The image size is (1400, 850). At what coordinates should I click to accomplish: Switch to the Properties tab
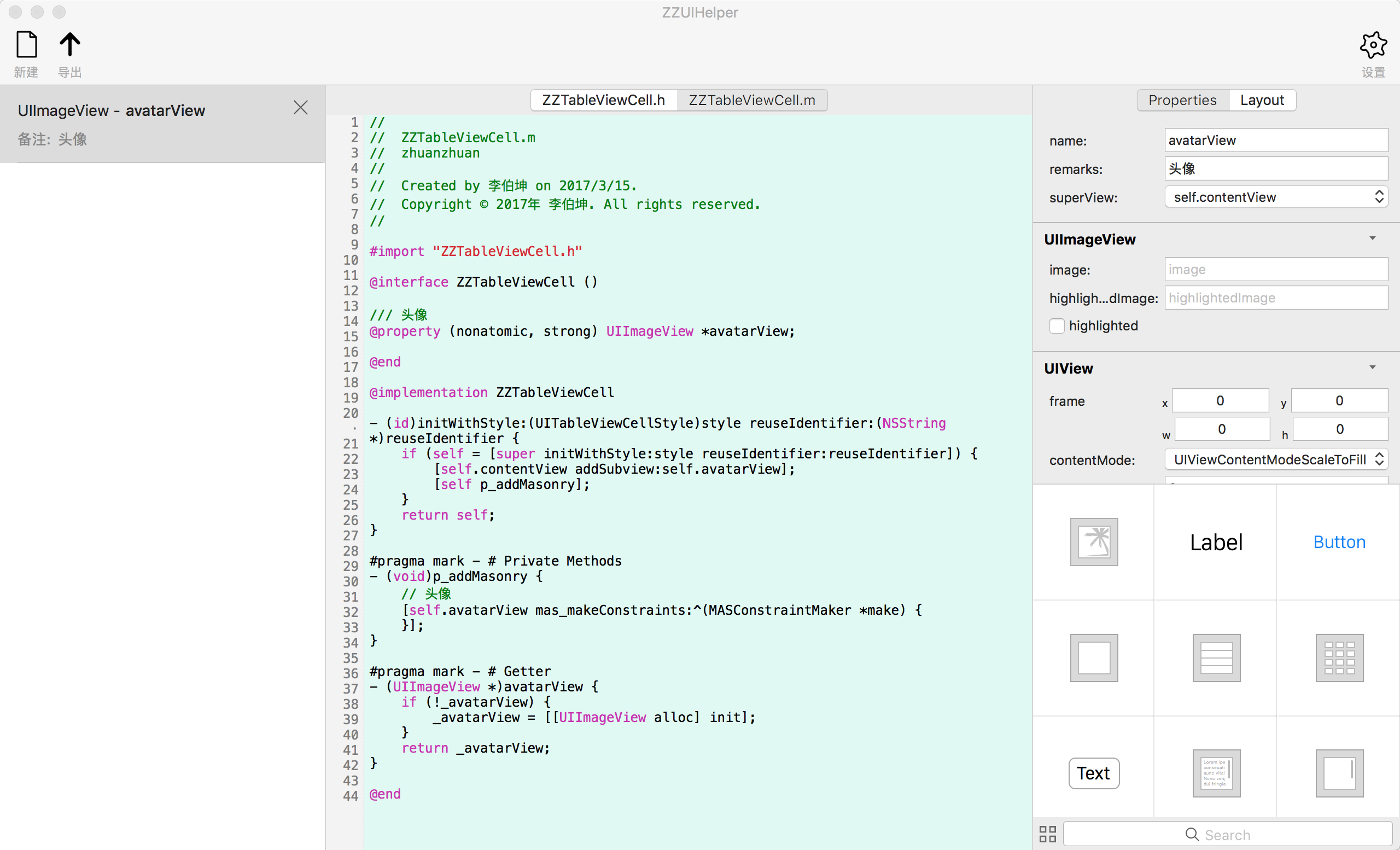(1182, 101)
